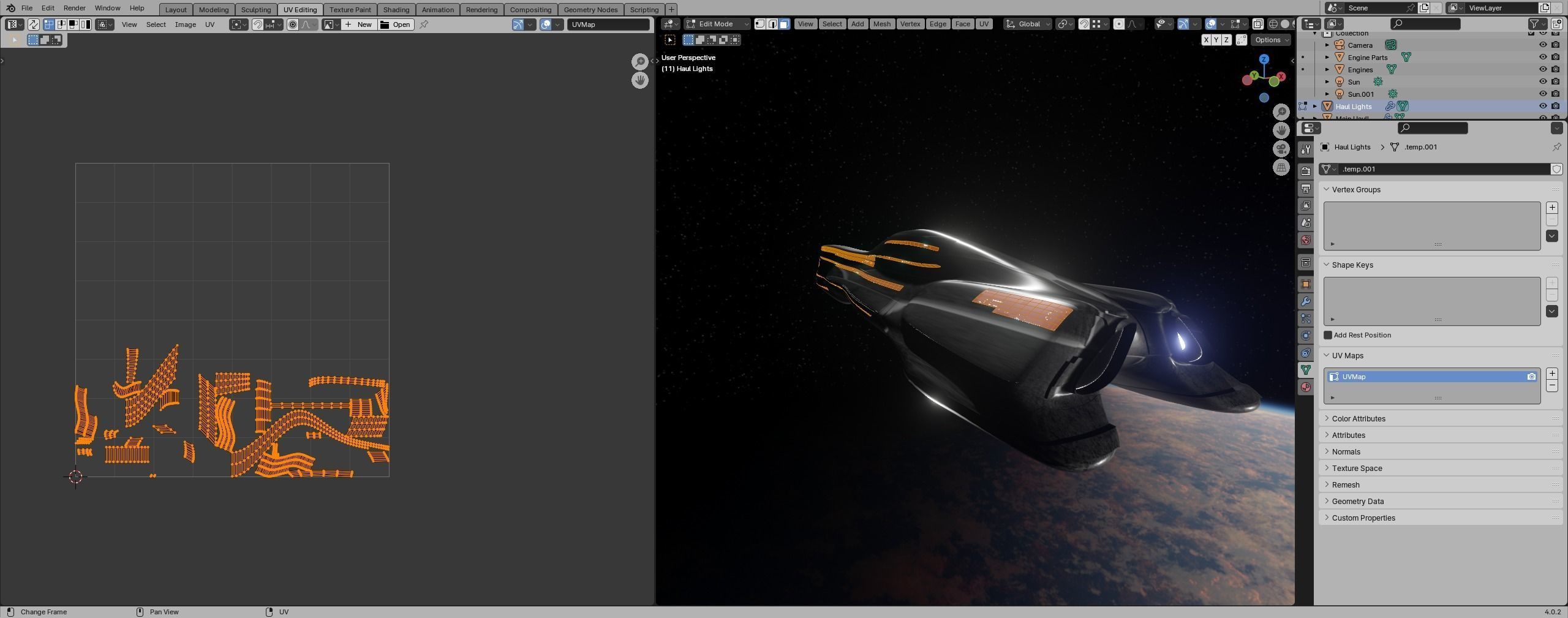Viewport: 1568px width, 618px height.
Task: Open the World properties tab
Action: [x=1306, y=240]
